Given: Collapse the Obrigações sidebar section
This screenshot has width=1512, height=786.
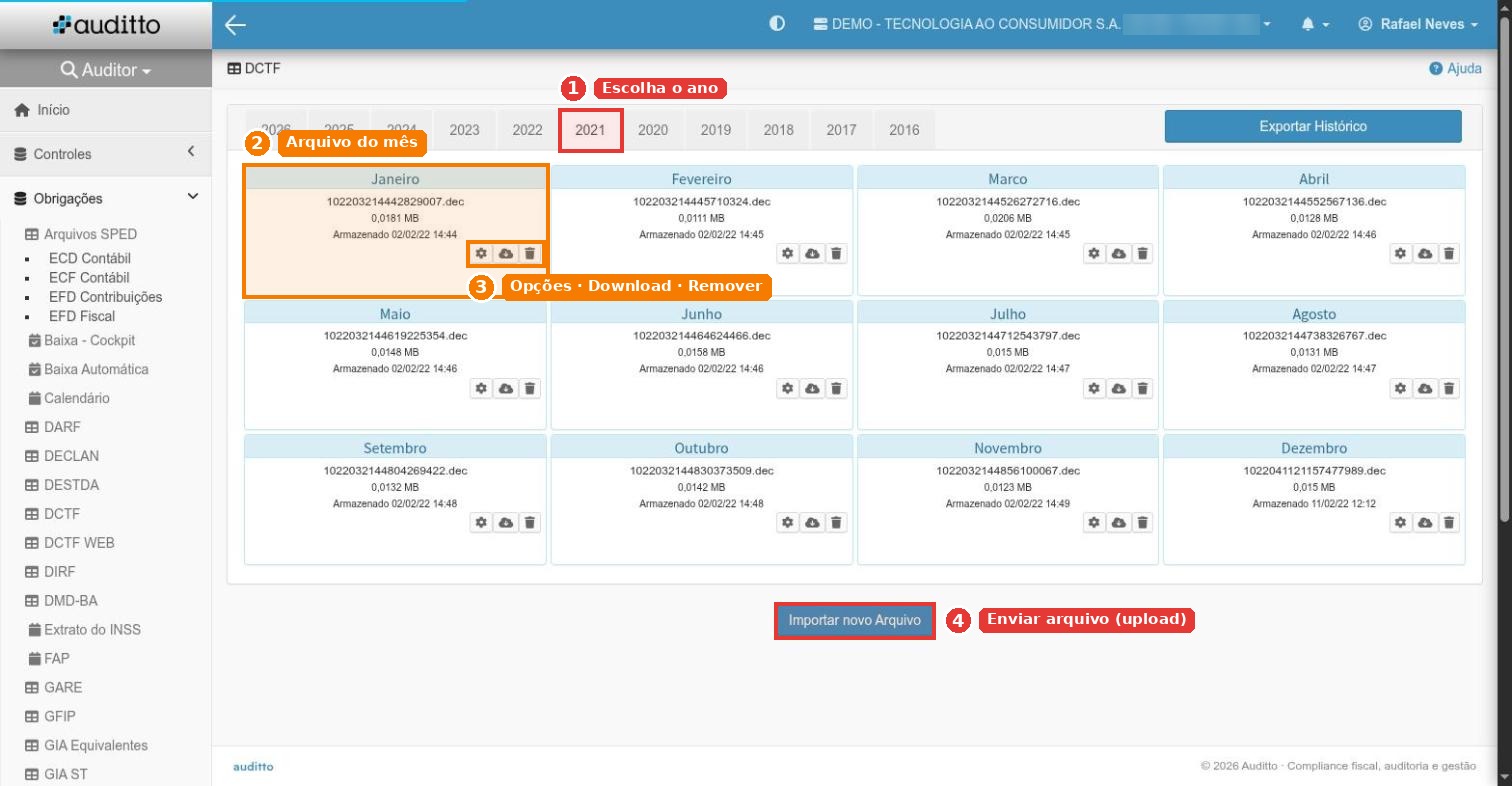Looking at the screenshot, I should [x=106, y=198].
